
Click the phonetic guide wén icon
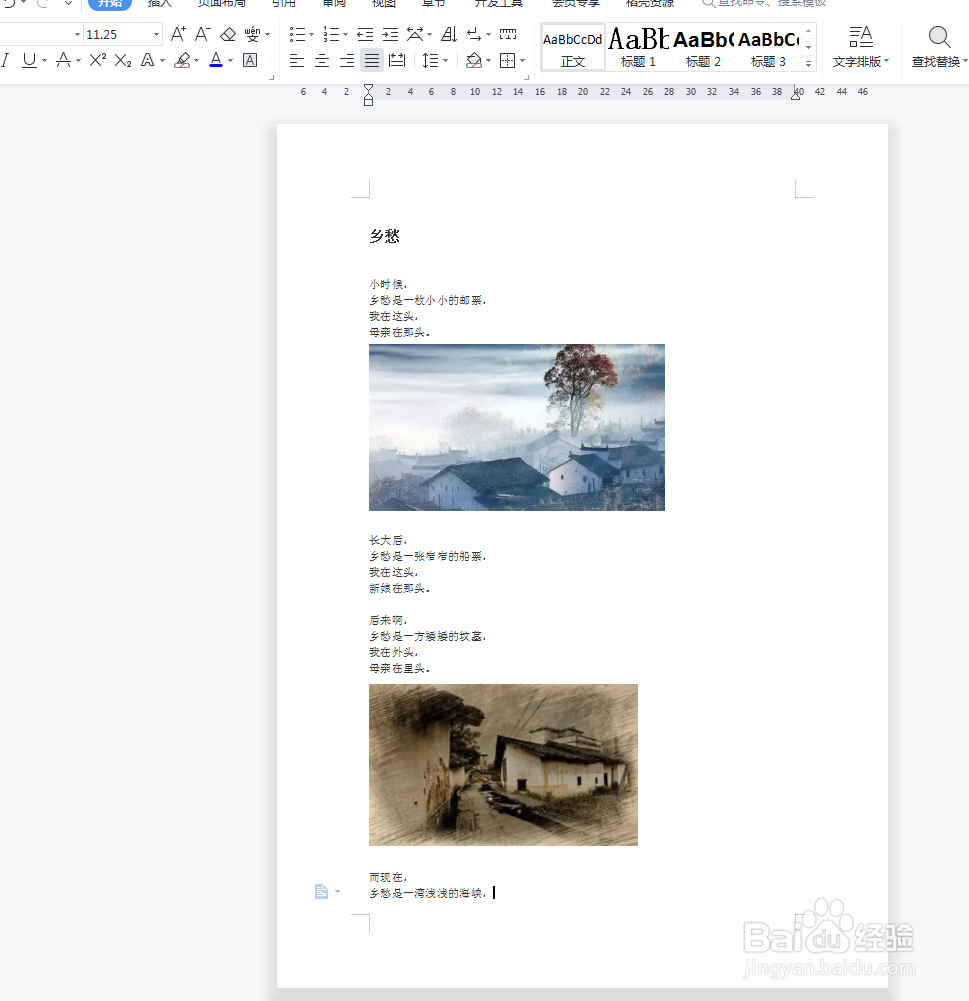253,34
